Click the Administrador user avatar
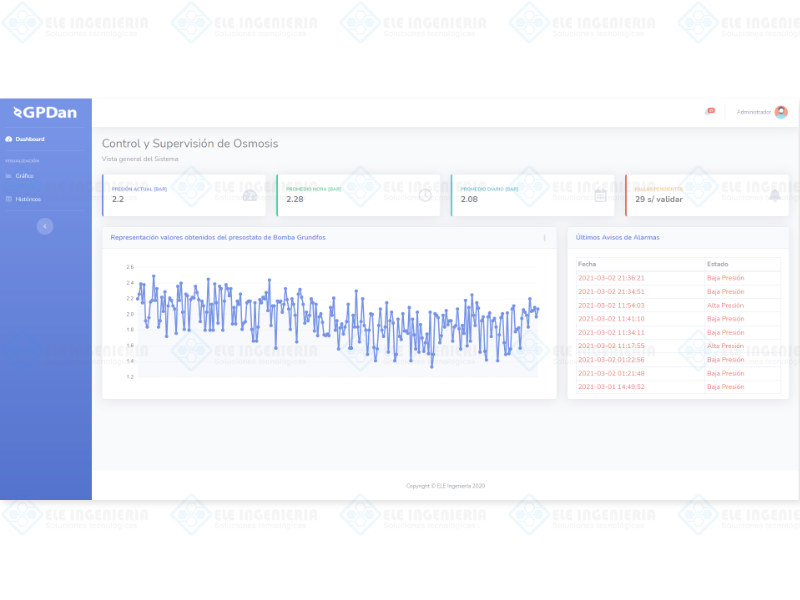This screenshot has height=600, width=800. pyautogui.click(x=781, y=112)
